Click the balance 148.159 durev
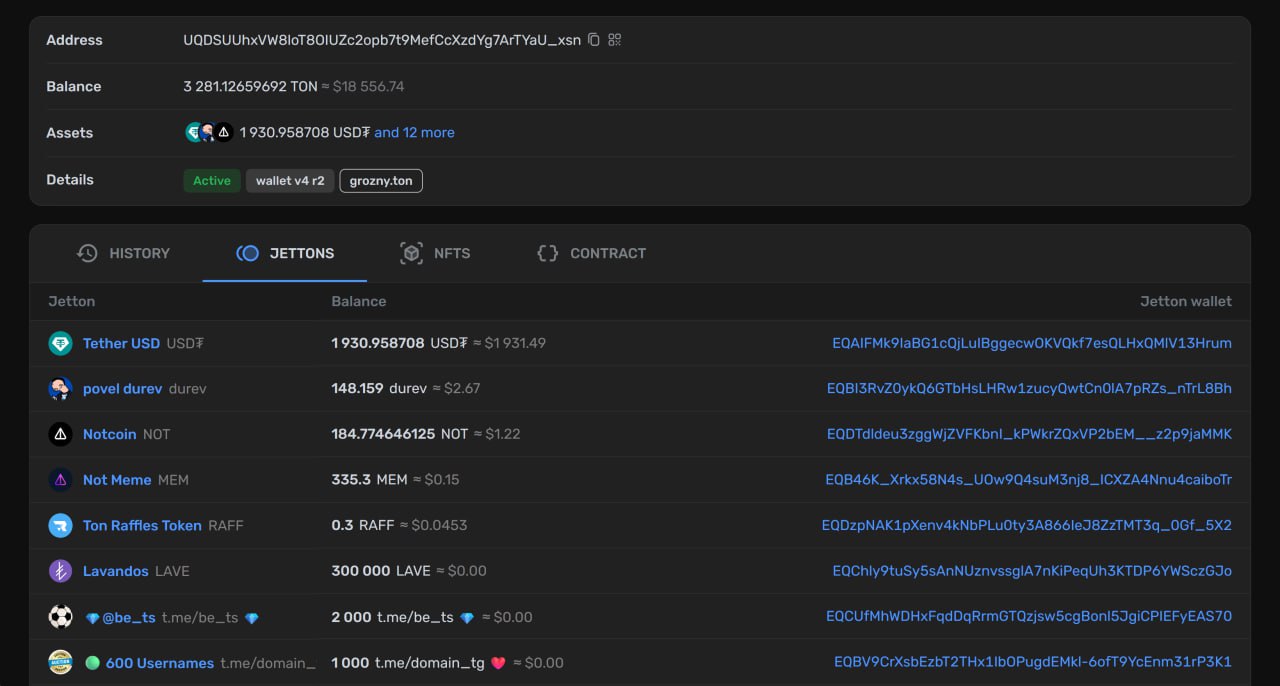The height and width of the screenshot is (686, 1280). [x=379, y=388]
